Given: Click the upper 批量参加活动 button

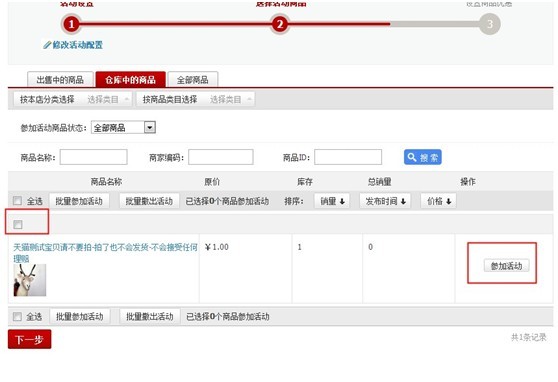Looking at the screenshot, I should pyautogui.click(x=79, y=201).
